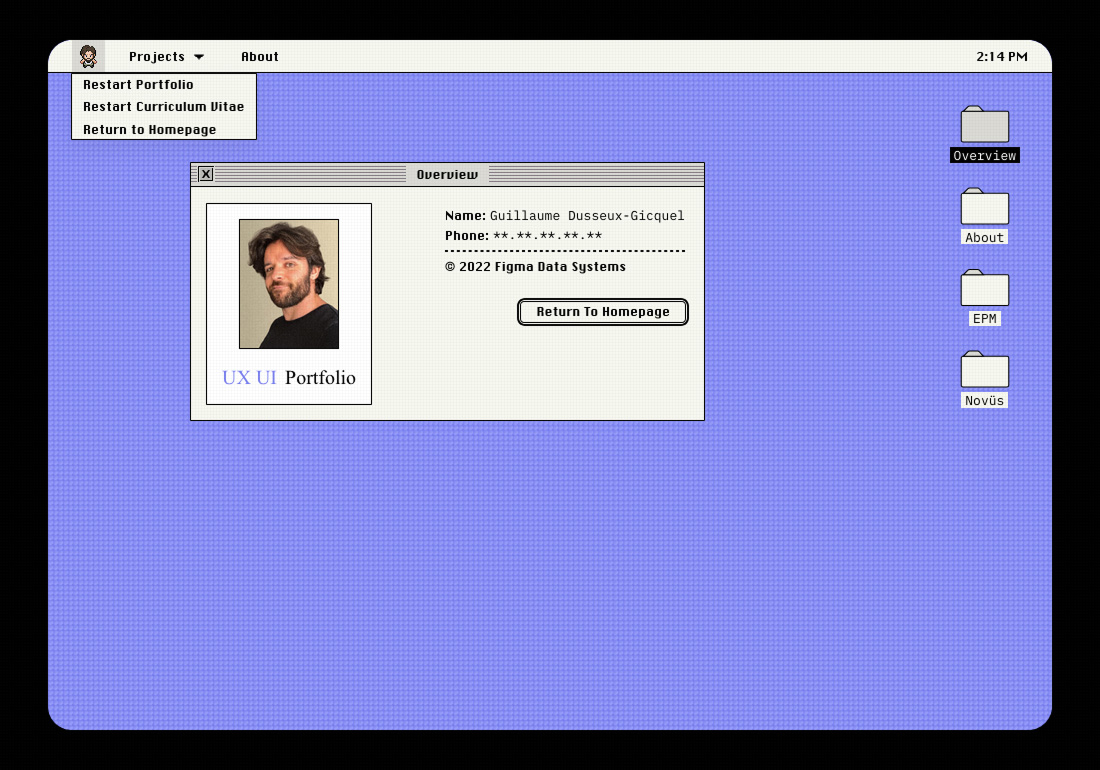Open the EPM folder icon
This screenshot has height=770, width=1100.
(x=983, y=288)
